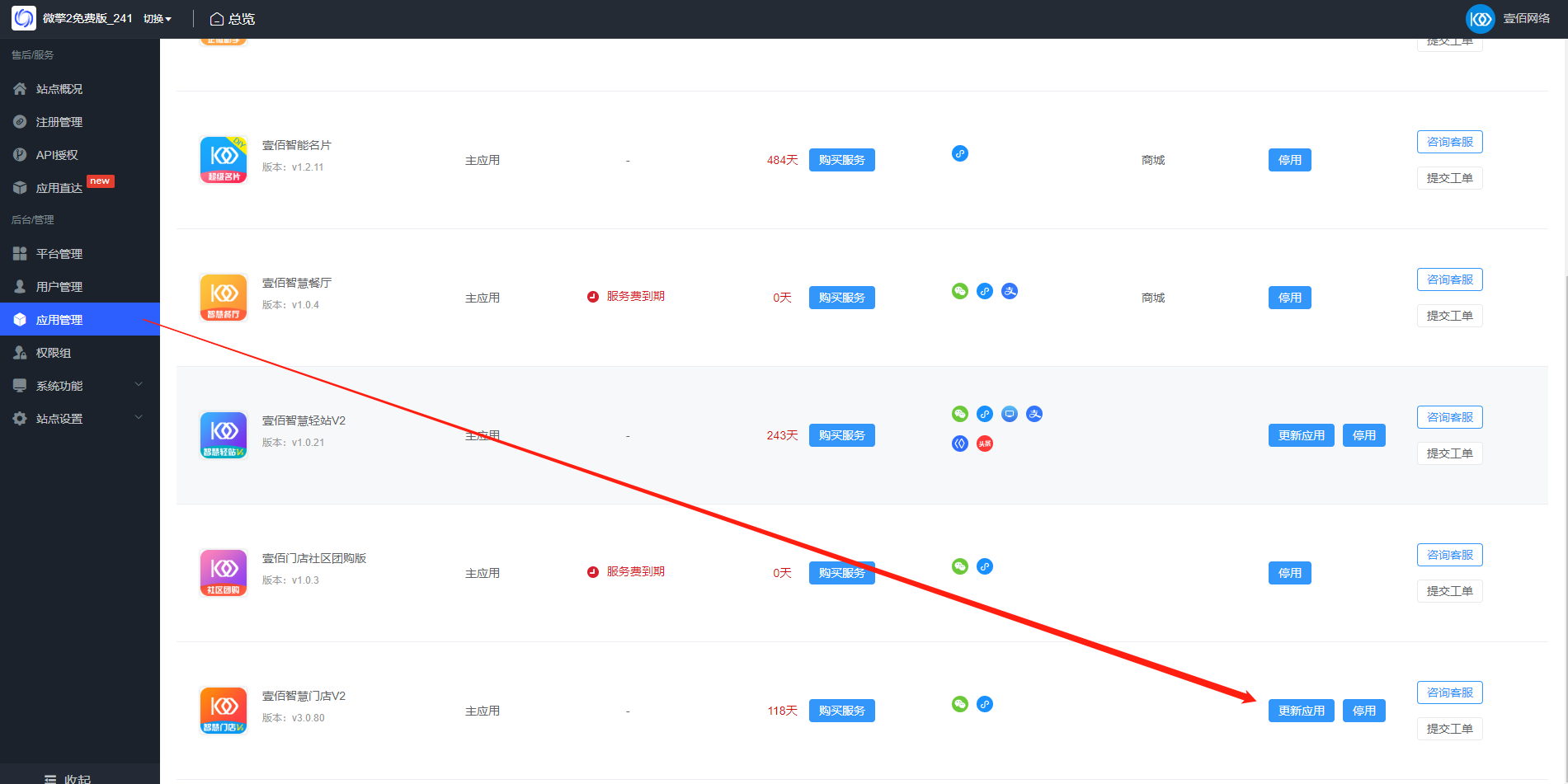This screenshot has height=784, width=1568.
Task: Disable 壹佰智能名片 with 停用
Action: point(1289,160)
